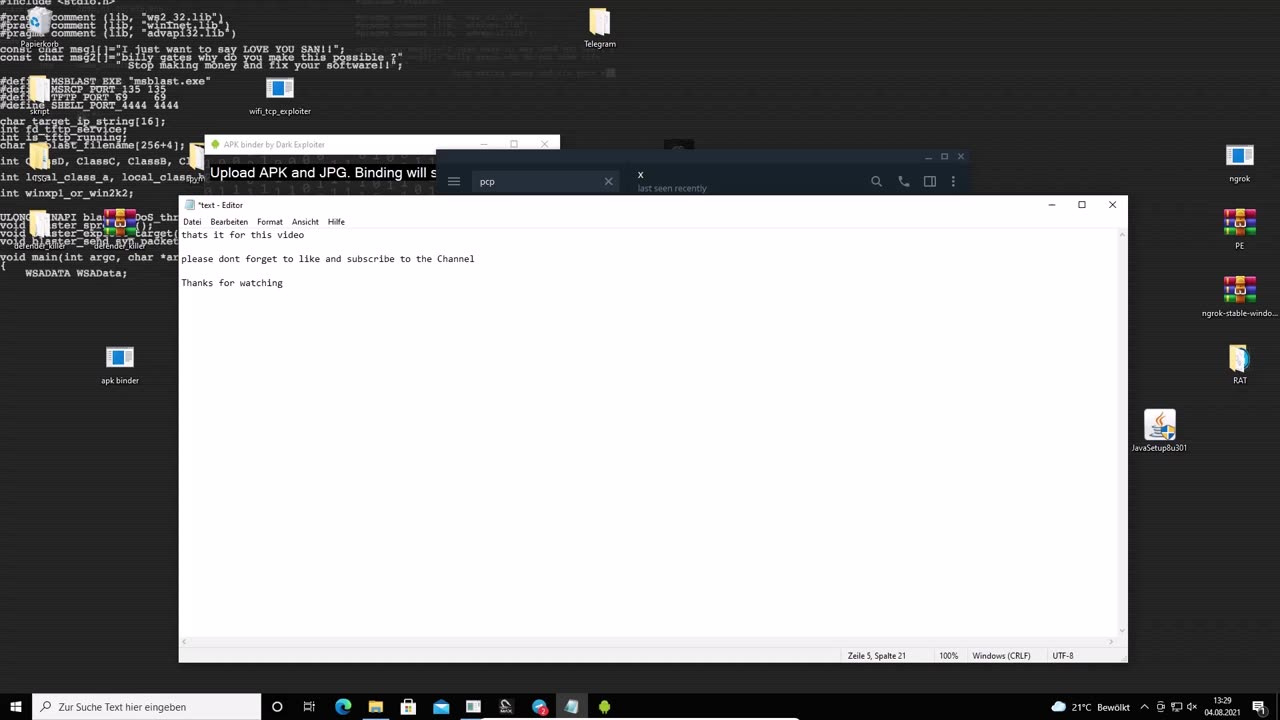The height and width of the screenshot is (720, 1280).
Task: Click the APK binder window title bar icon
Action: [x=215, y=144]
